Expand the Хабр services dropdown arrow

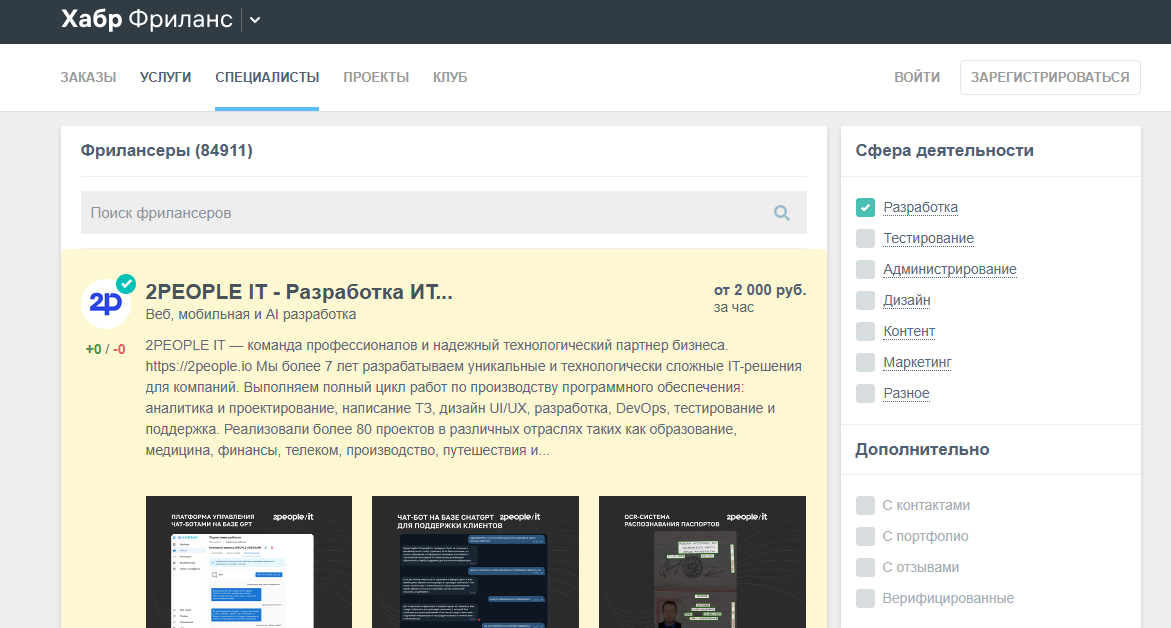[254, 20]
